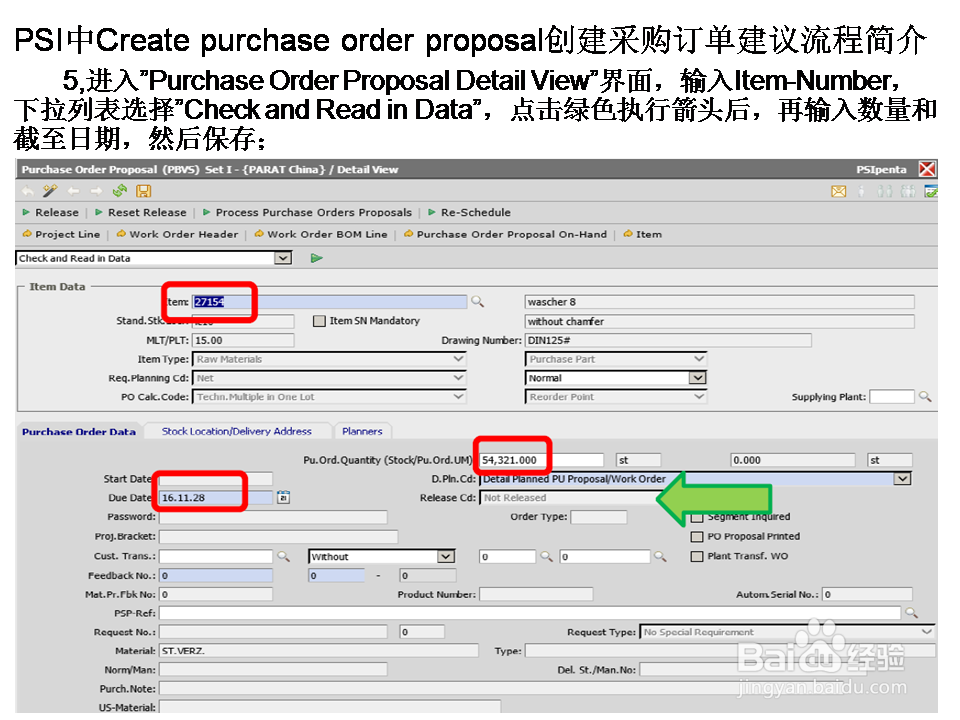This screenshot has height=720, width=960.
Task: Click the save diskette icon
Action: [x=143, y=190]
